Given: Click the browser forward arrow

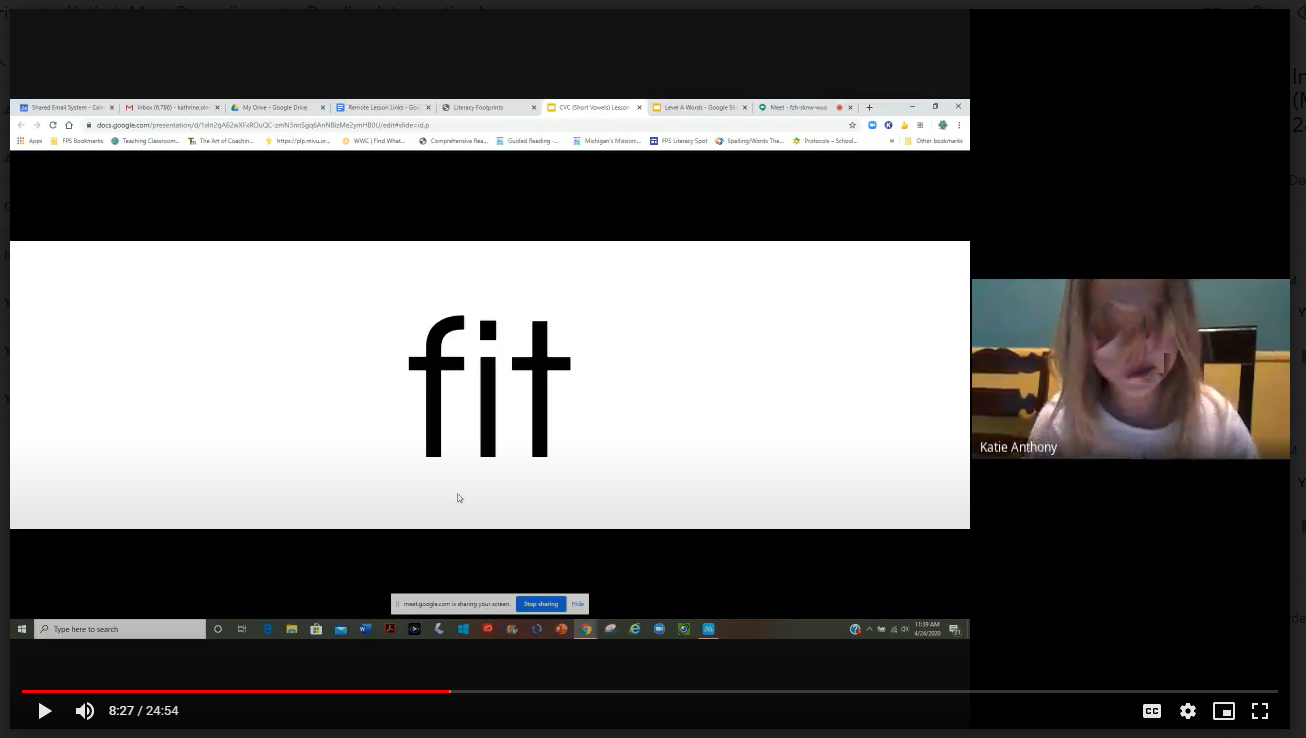Looking at the screenshot, I should 37,125.
